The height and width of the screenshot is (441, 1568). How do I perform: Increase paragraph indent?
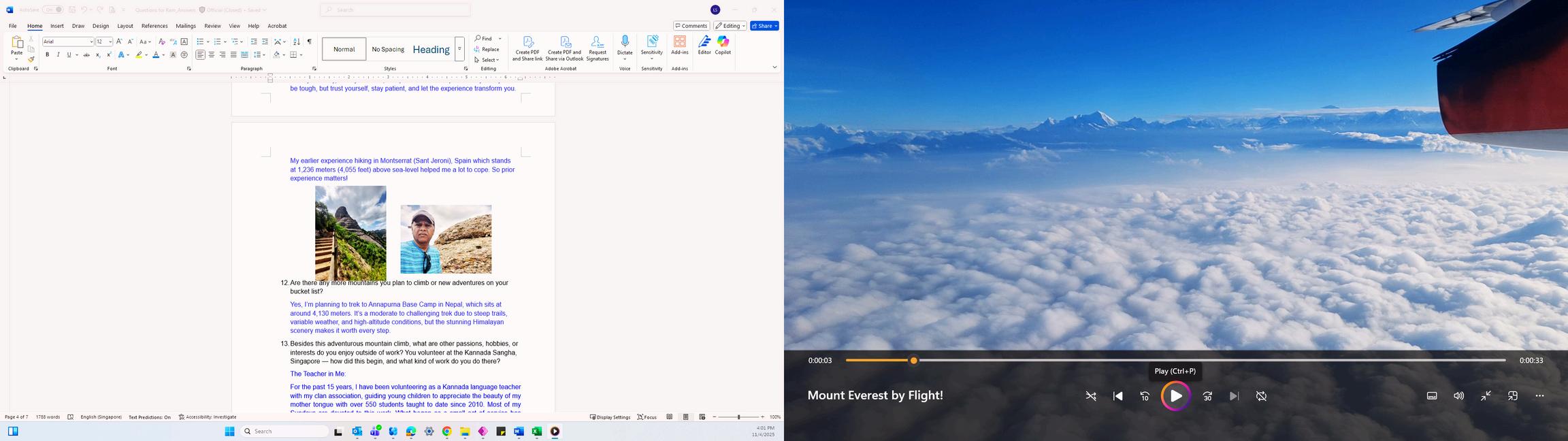[265, 42]
